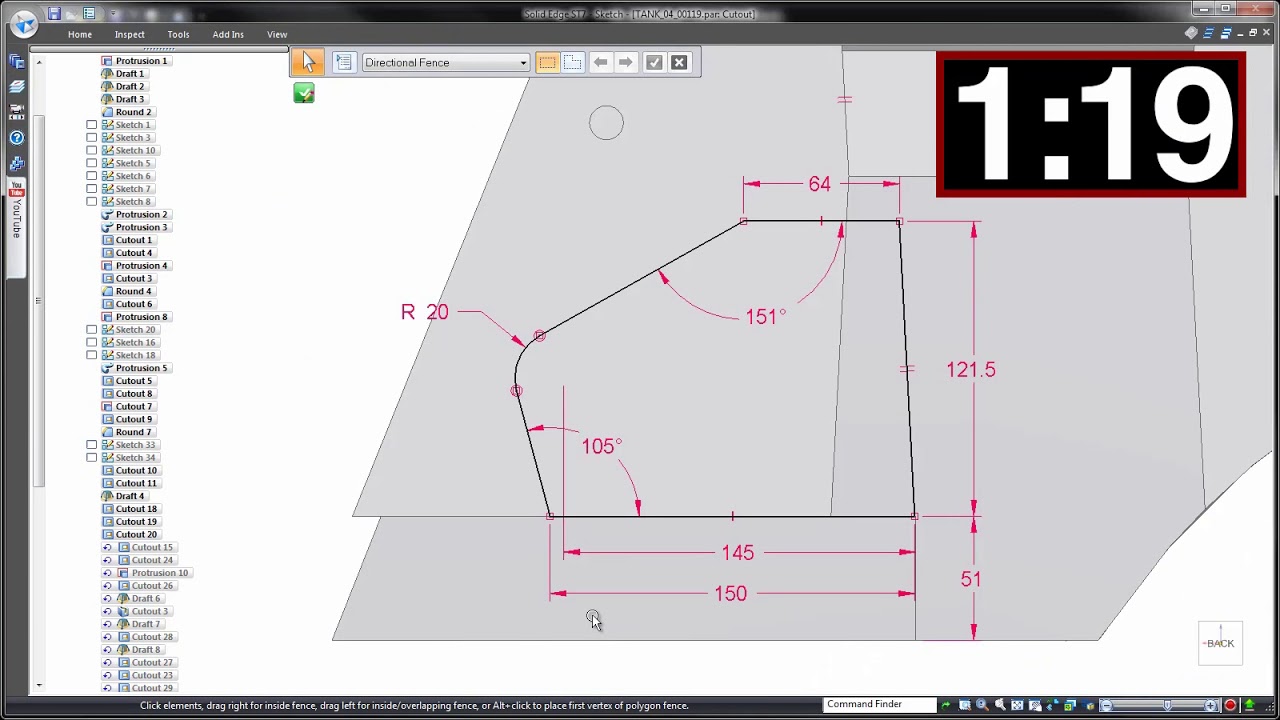Screen dimensions: 1280x720
Task: Click the green upload arrow icon
Action: (x=1249, y=705)
